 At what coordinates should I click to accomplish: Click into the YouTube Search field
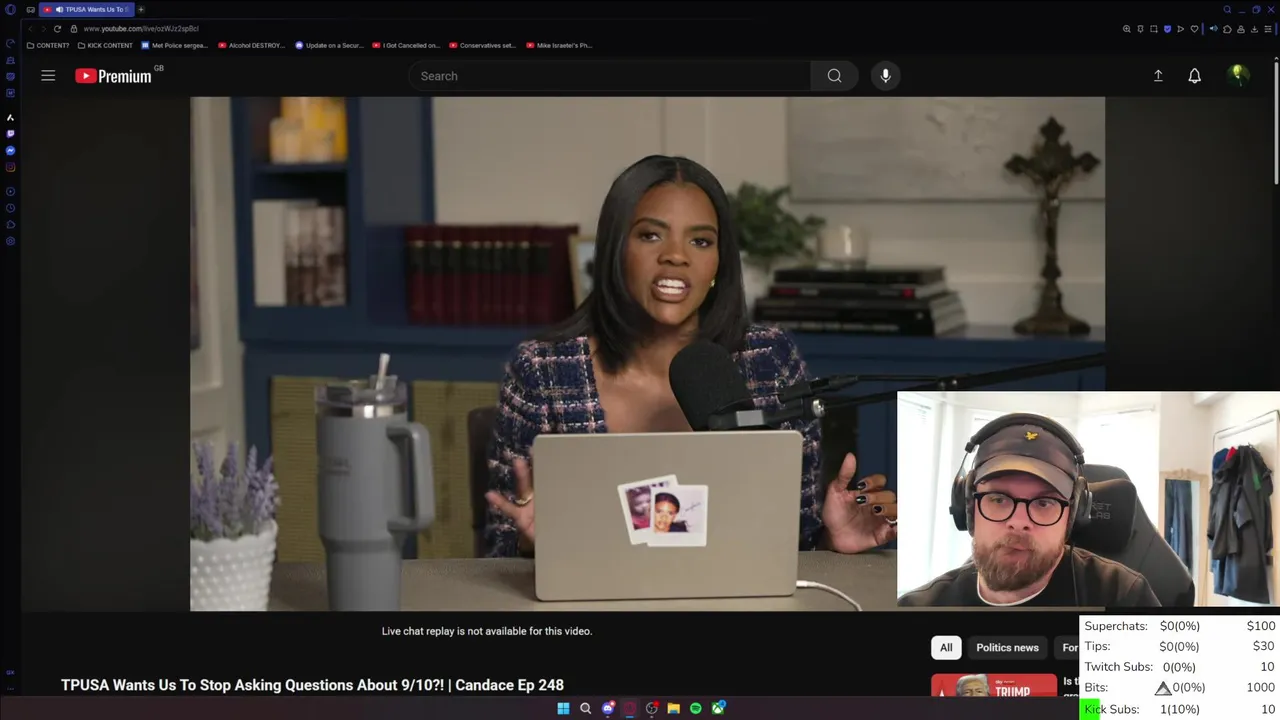(609, 76)
